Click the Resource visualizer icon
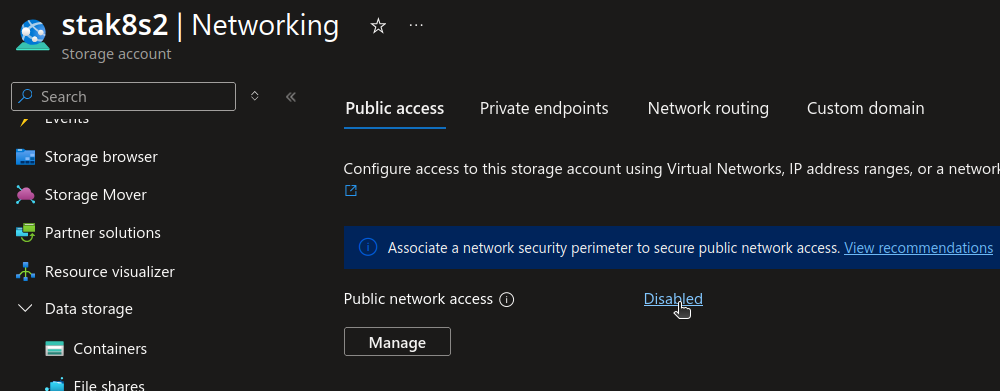The width and height of the screenshot is (1000, 391). pyautogui.click(x=26, y=272)
